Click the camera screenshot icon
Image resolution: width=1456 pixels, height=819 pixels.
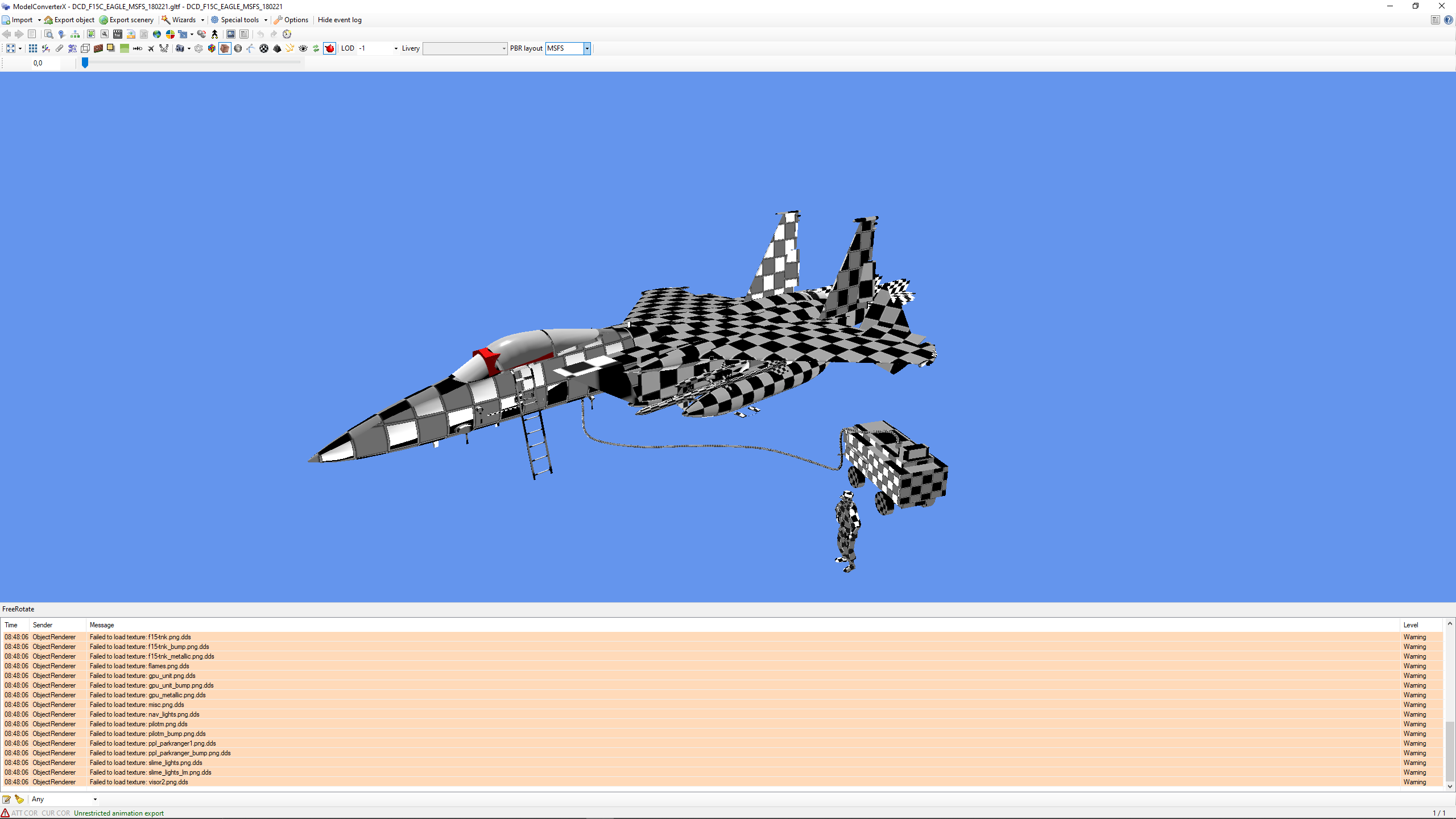tap(180, 48)
